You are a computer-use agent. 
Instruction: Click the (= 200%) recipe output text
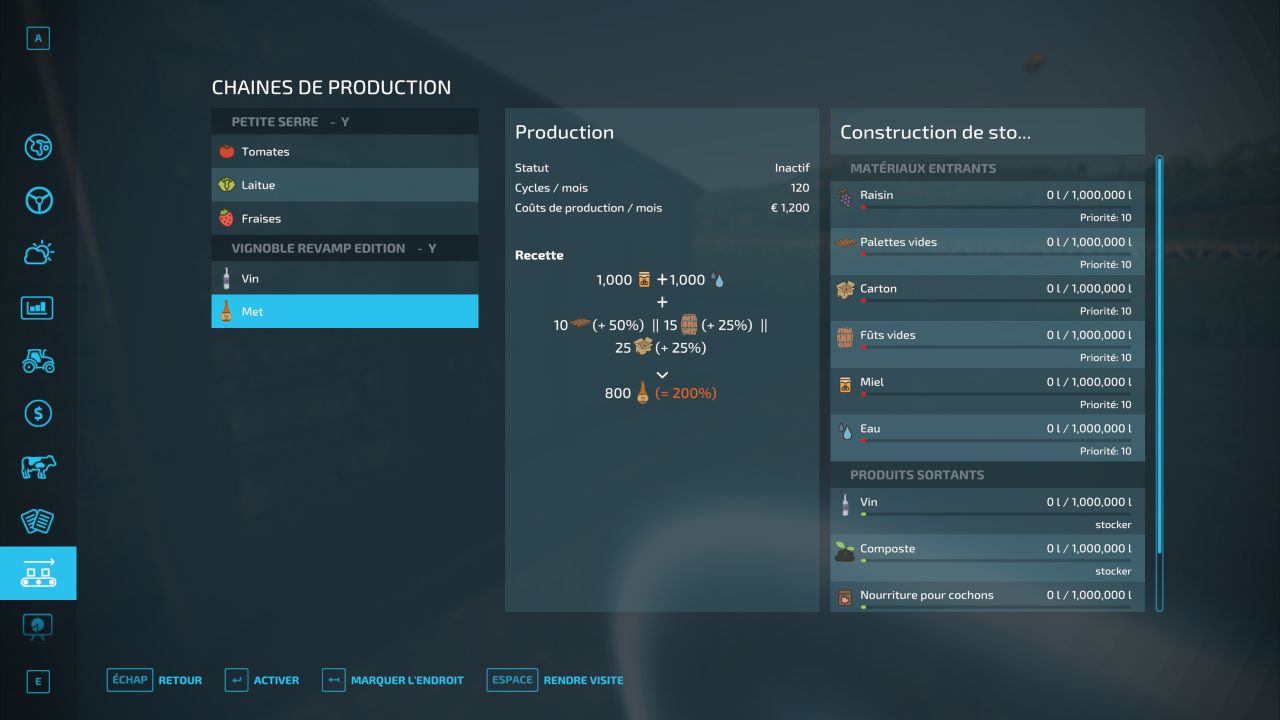[x=686, y=394]
